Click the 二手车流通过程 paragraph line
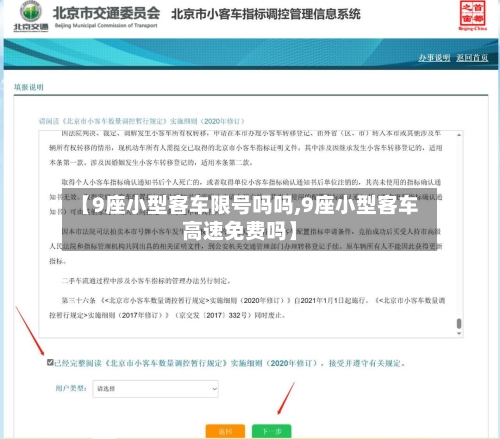The image size is (500, 439). point(146,281)
